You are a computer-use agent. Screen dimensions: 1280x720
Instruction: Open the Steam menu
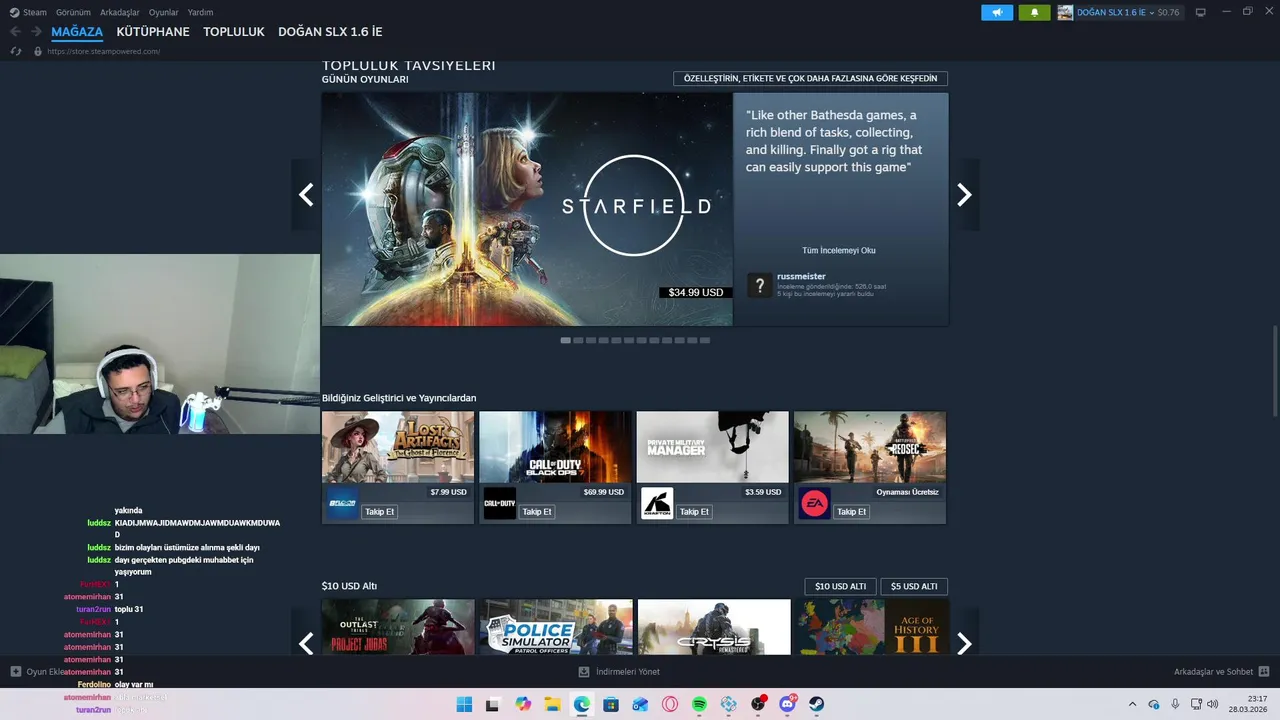35,12
